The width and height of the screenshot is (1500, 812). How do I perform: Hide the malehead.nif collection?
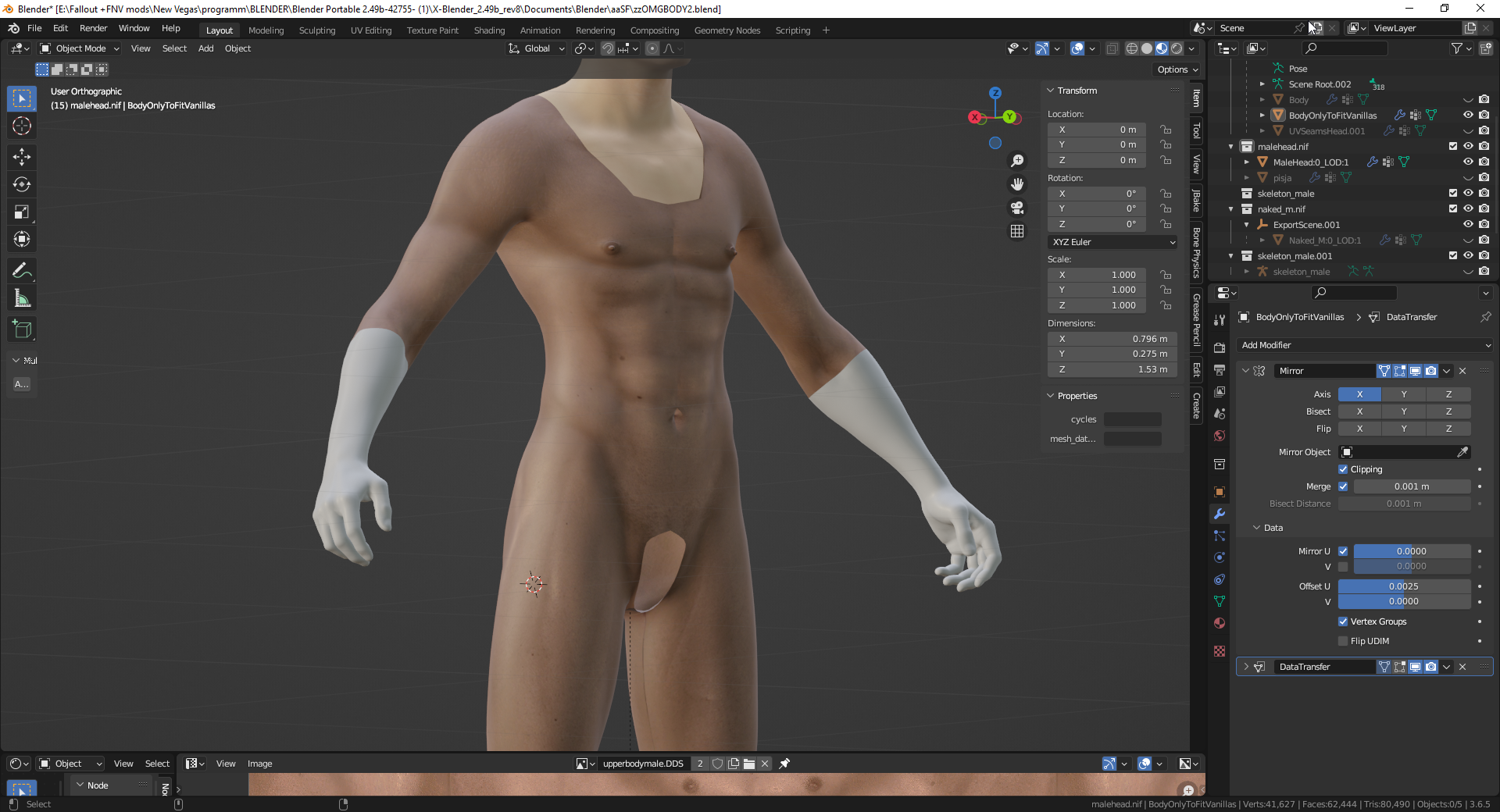pos(1468,146)
